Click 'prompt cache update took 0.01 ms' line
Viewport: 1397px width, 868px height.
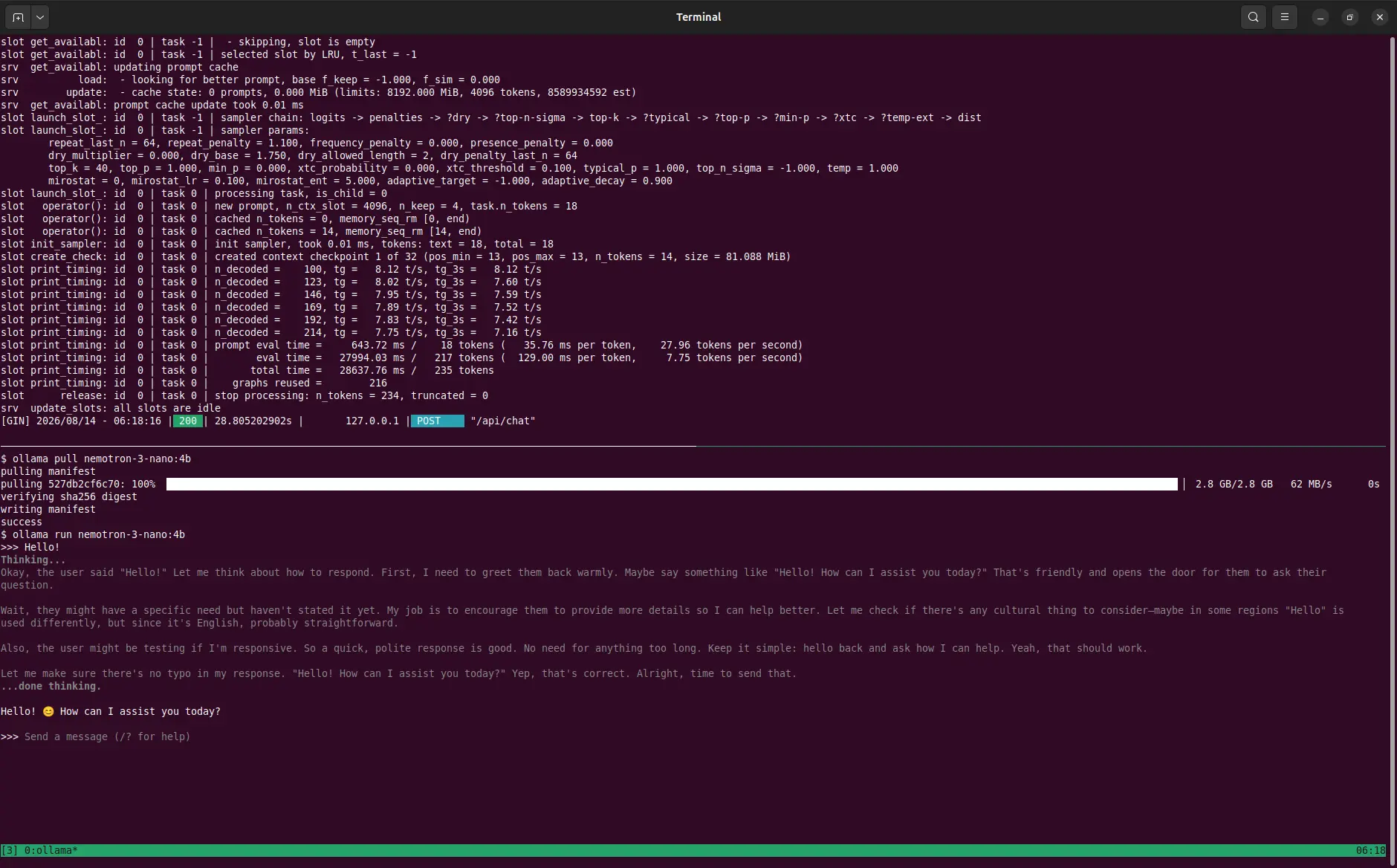152,105
